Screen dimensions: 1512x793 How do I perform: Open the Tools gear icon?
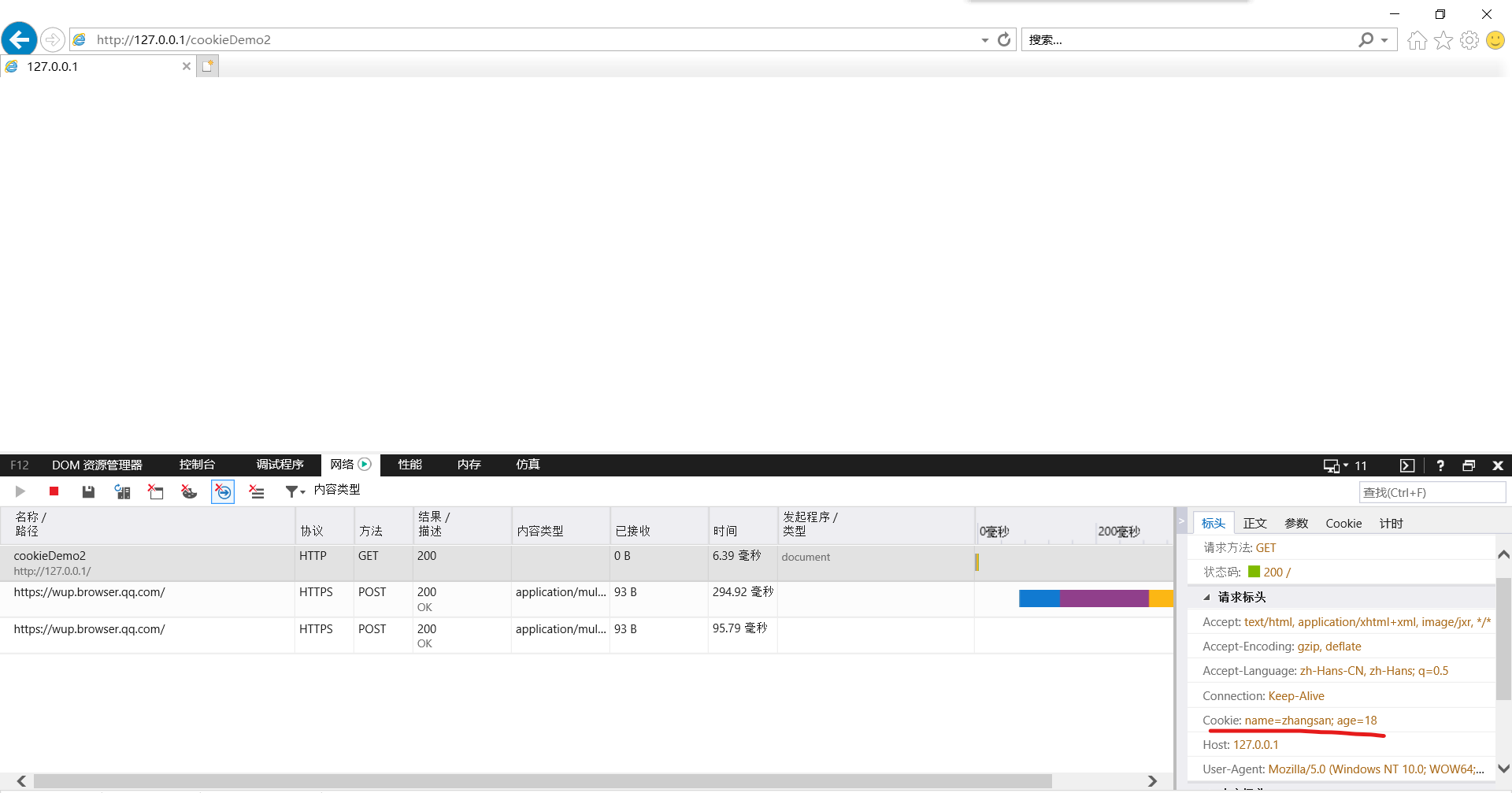[1469, 40]
